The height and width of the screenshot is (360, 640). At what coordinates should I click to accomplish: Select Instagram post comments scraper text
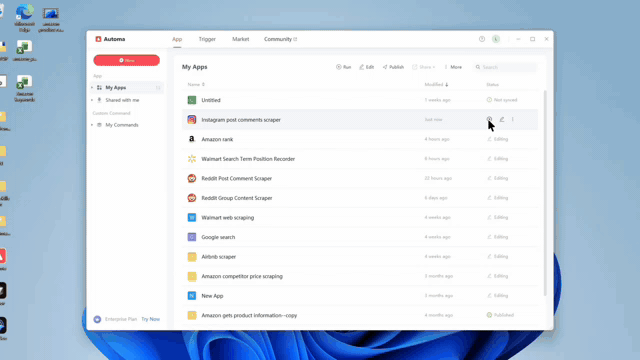point(241,120)
